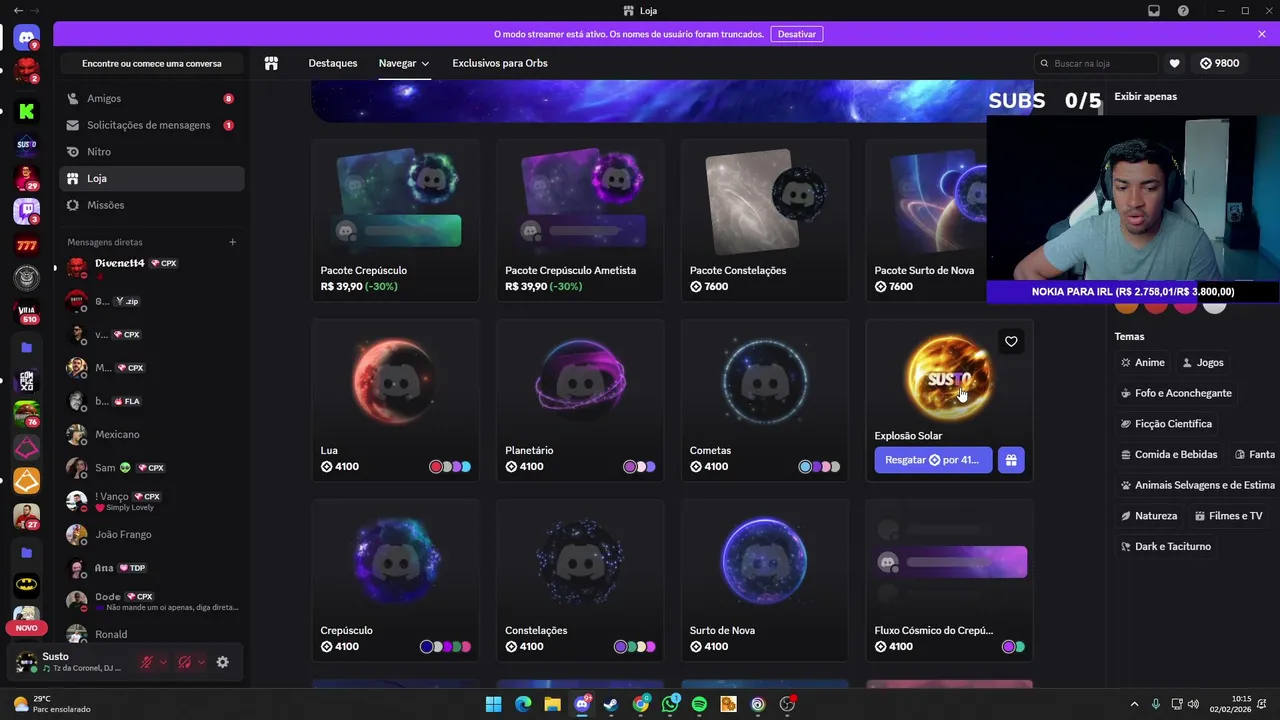Open the Discord help icon in title bar
1280x720 pixels.
point(1183,11)
